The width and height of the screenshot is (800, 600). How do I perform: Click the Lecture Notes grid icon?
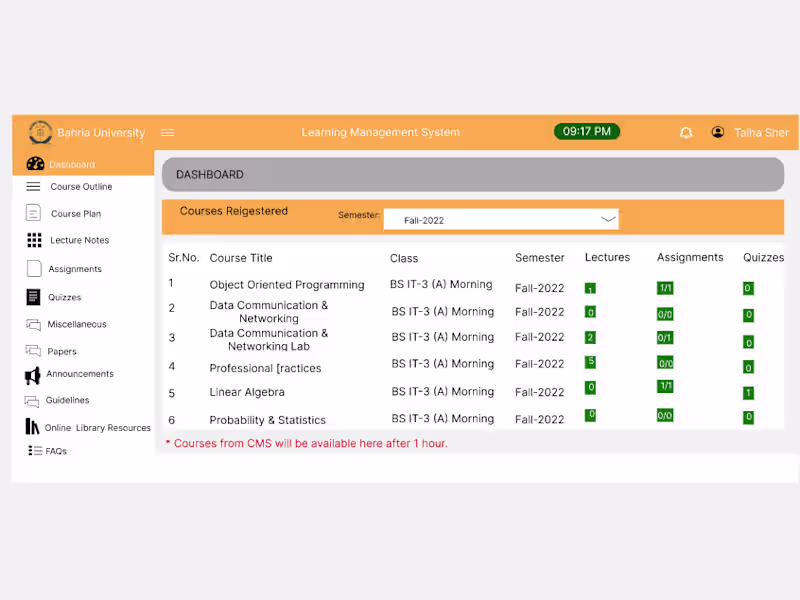click(34, 240)
